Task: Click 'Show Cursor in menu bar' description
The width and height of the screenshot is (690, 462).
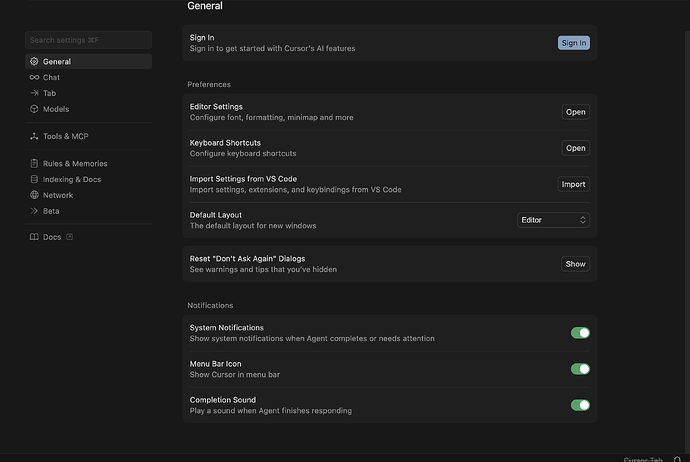Action: pyautogui.click(x=235, y=375)
